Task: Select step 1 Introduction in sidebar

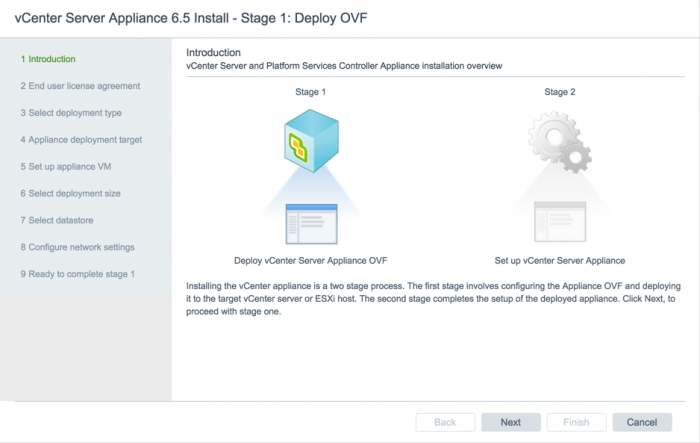Action: pos(48,59)
